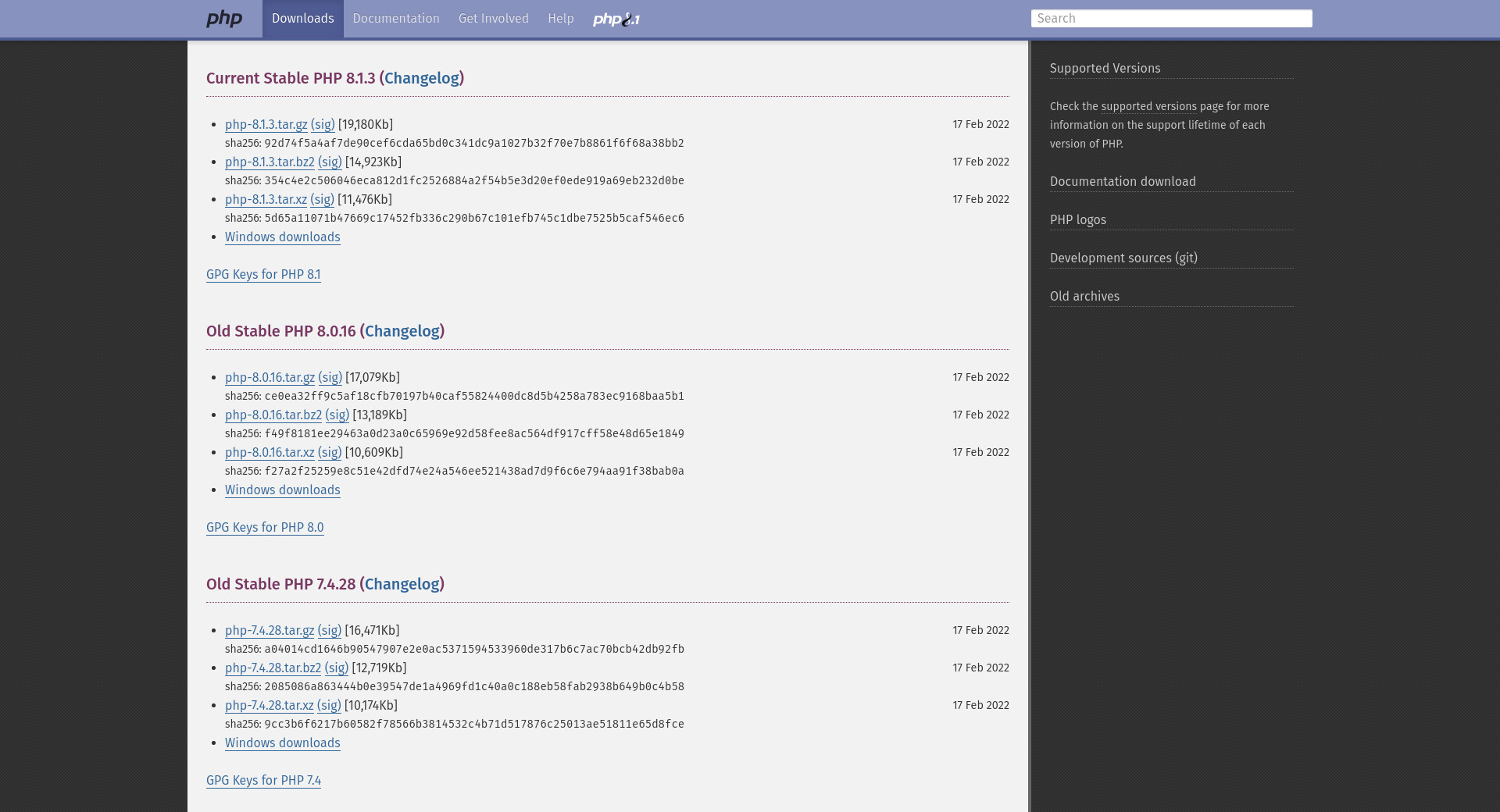View Changelog for PHP 8.1.3
Image resolution: width=1500 pixels, height=812 pixels.
(421, 78)
